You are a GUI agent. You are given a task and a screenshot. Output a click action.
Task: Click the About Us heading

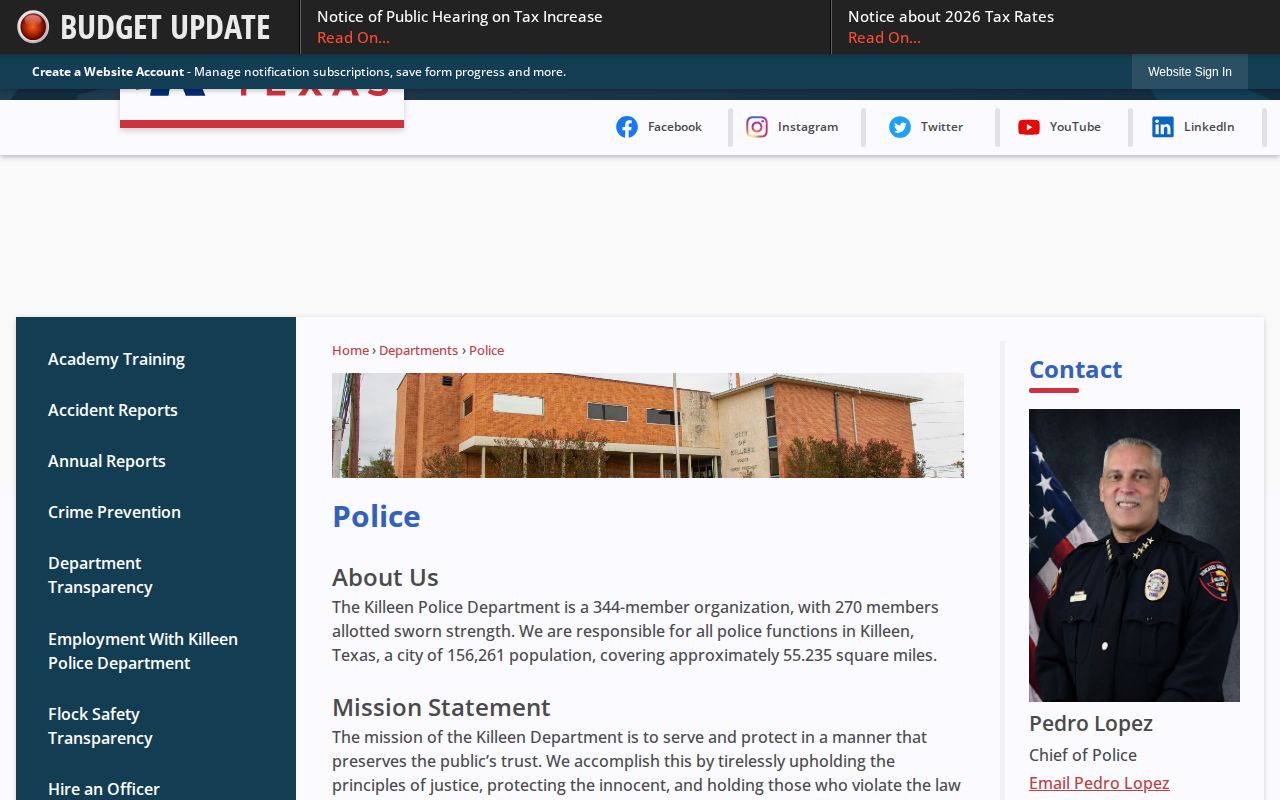point(385,577)
